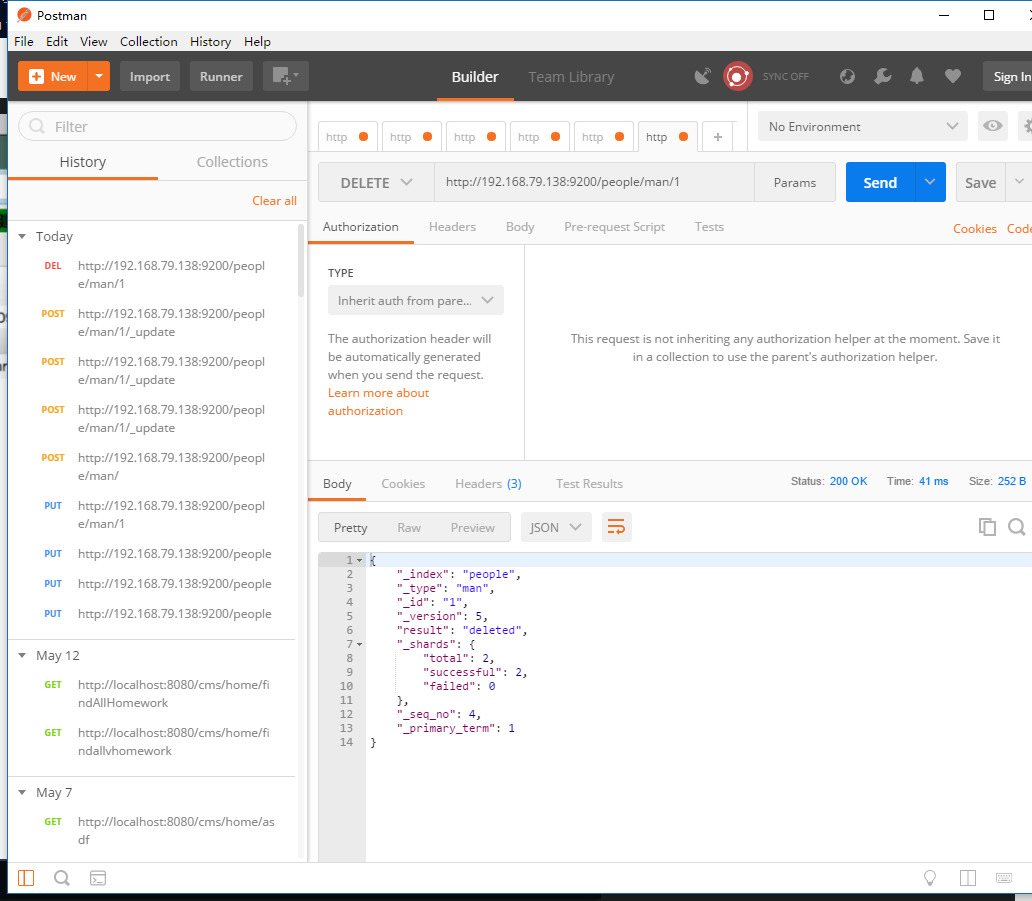Screen dimensions: 1032x901
Task: Open the No Environment dropdown
Action: (863, 127)
